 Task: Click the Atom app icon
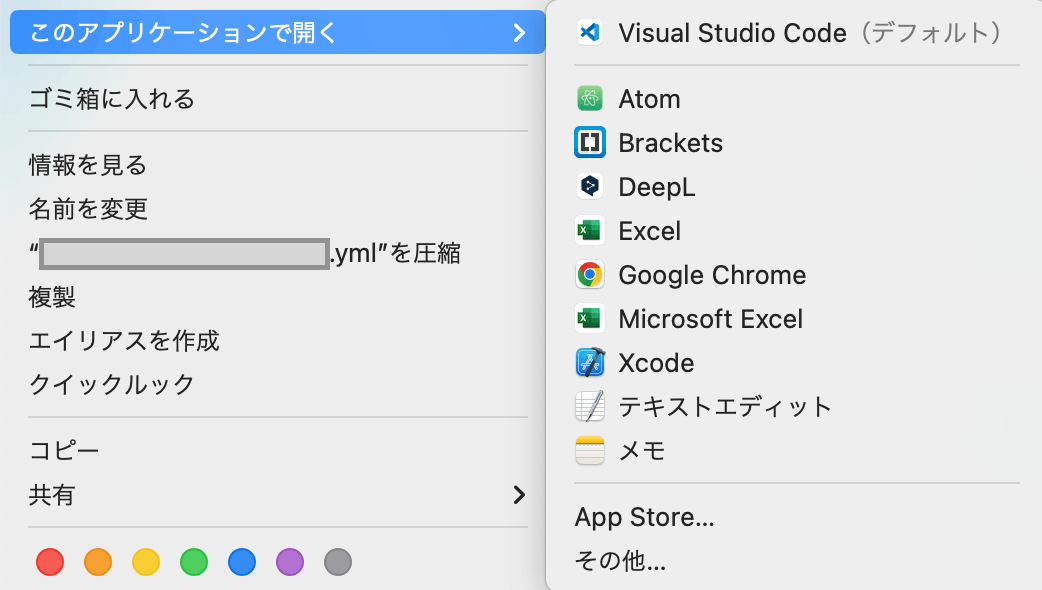pos(590,99)
